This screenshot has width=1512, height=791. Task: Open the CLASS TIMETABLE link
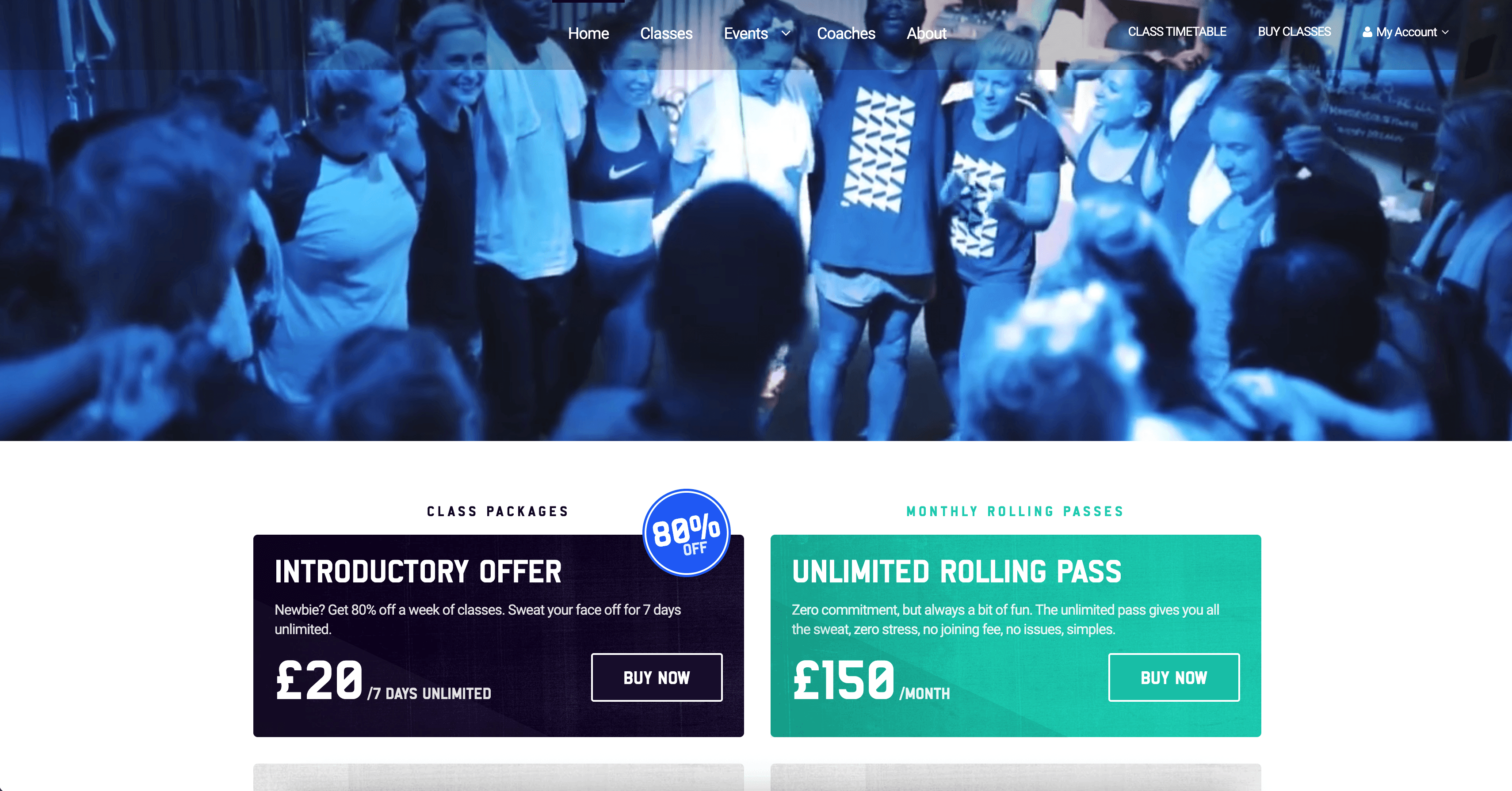(1177, 32)
